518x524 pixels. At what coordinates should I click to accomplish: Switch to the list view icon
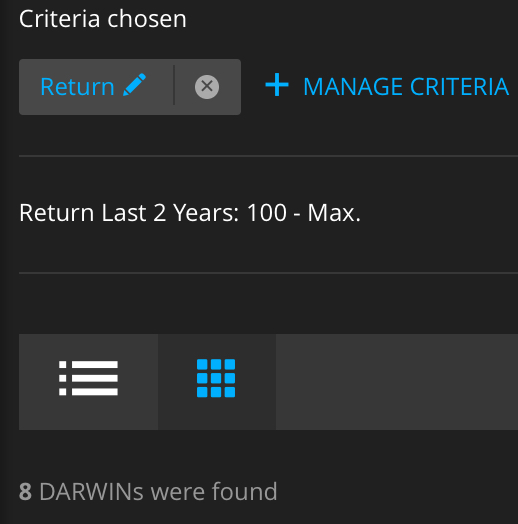pos(88,378)
